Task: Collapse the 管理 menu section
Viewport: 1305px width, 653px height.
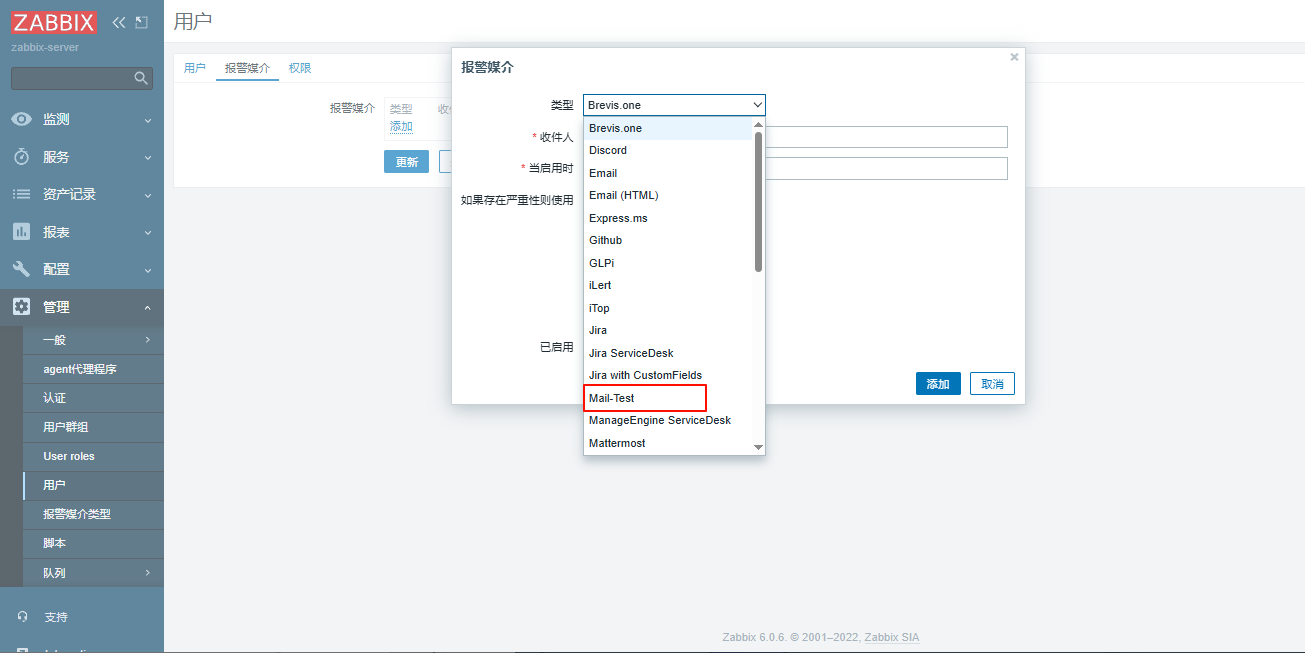Action: click(82, 307)
